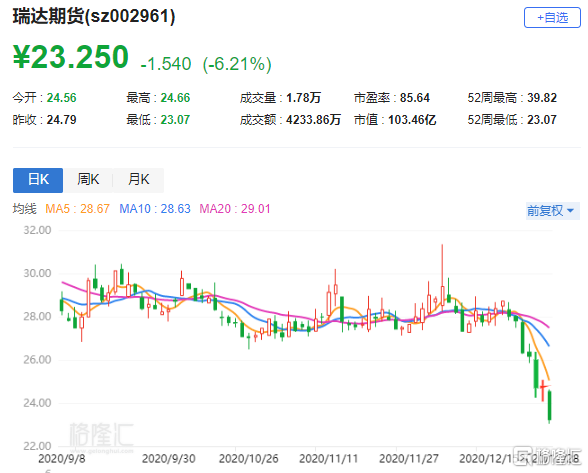
Task: Click the 2020/10/26 date label
Action: pyautogui.click(x=249, y=458)
